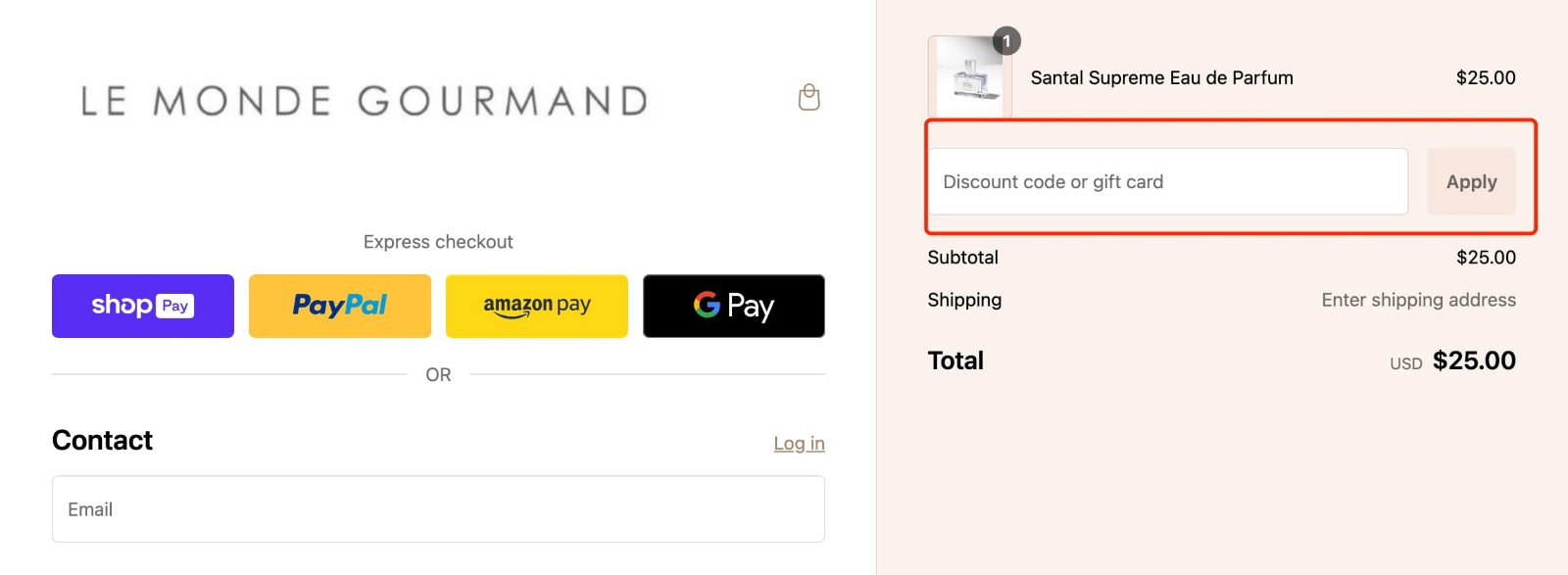The height and width of the screenshot is (575, 1568).
Task: Select the Shop Pay express checkout option
Action: pos(142,306)
